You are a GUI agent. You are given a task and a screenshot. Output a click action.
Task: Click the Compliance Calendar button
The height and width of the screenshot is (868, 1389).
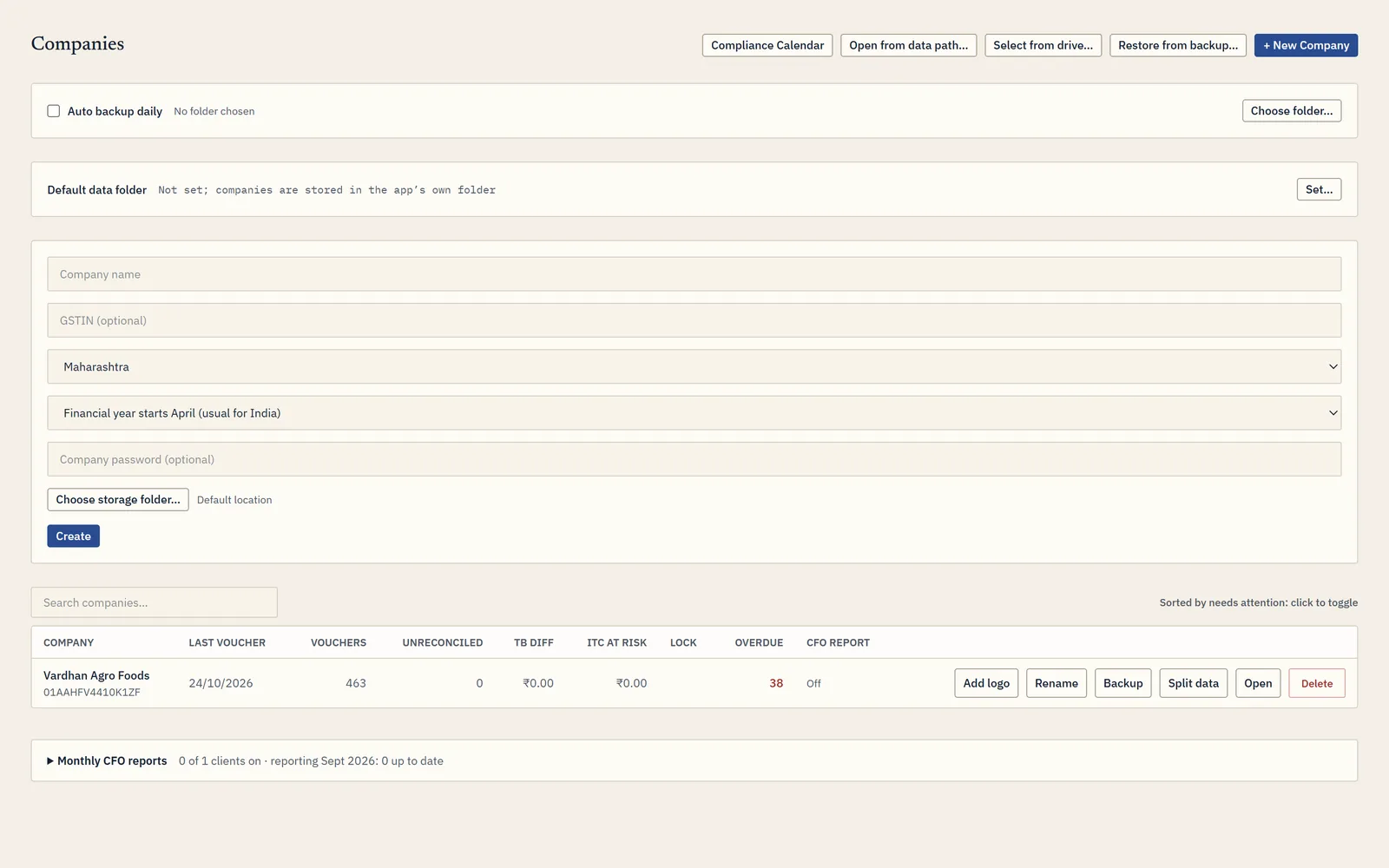767,45
